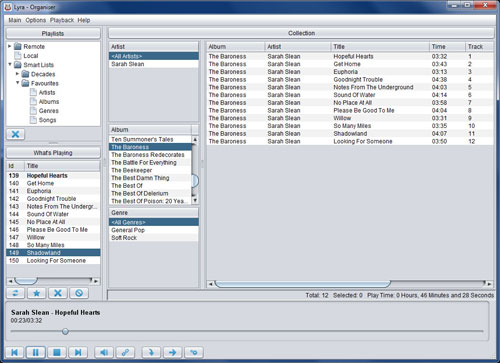This screenshot has width=500, height=363.
Task: Open the Playback menu
Action: (x=62, y=20)
